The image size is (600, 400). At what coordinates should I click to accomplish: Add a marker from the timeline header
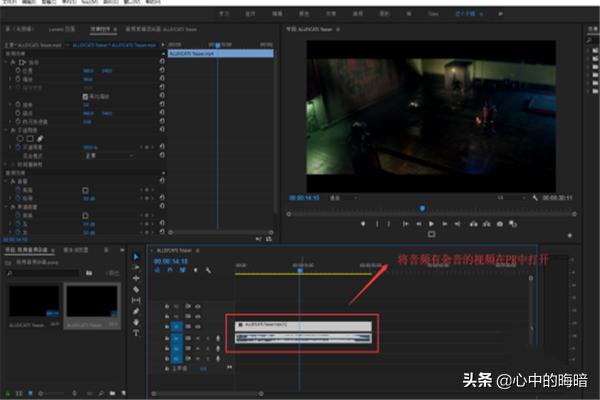click(x=196, y=270)
